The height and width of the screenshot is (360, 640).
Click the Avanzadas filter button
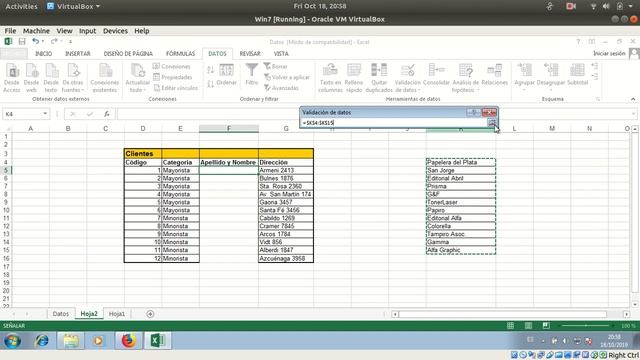coord(281,88)
